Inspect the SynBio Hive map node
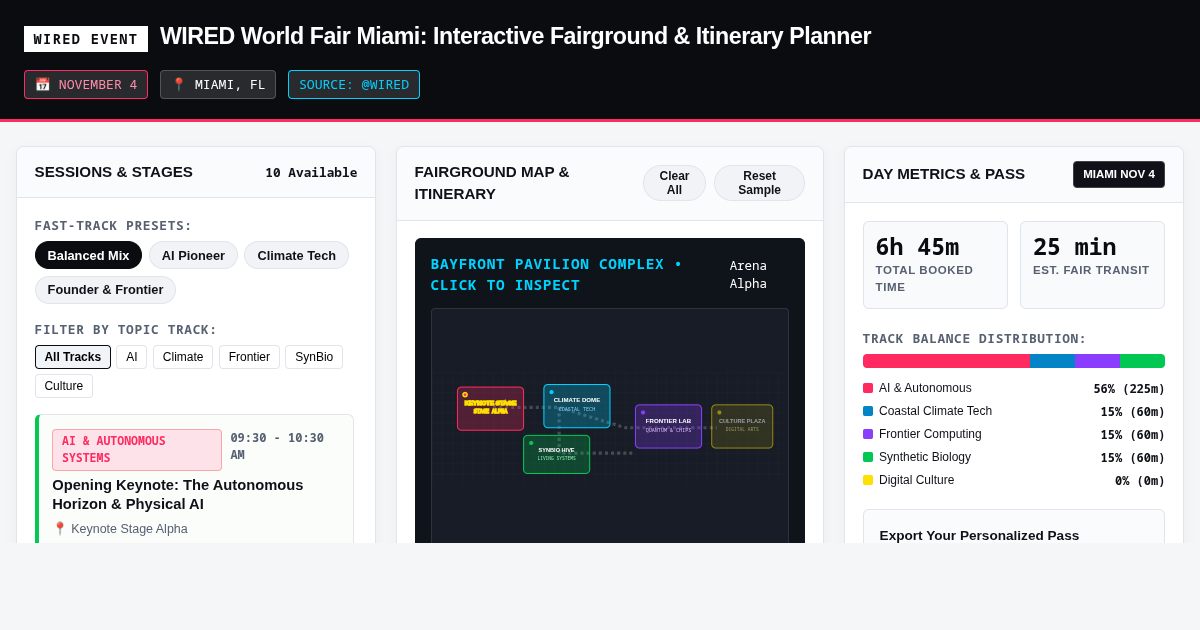Viewport: 1200px width, 630px height. click(x=556, y=454)
